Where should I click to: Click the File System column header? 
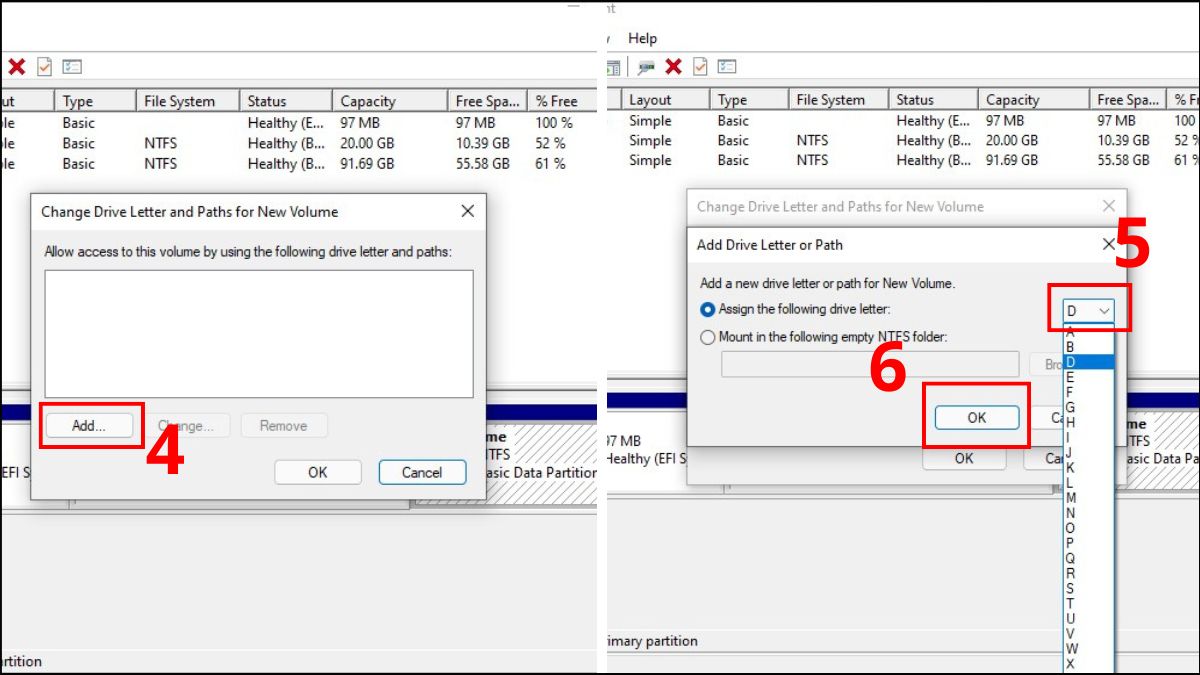pyautogui.click(x=179, y=99)
